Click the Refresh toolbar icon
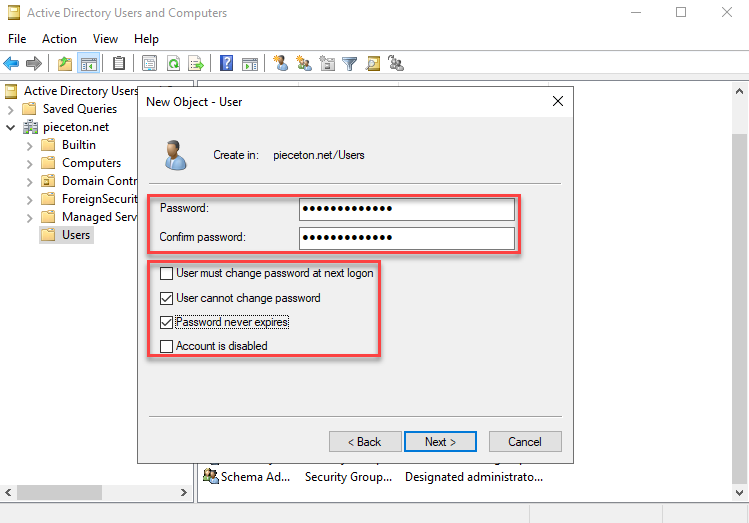 pos(173,63)
